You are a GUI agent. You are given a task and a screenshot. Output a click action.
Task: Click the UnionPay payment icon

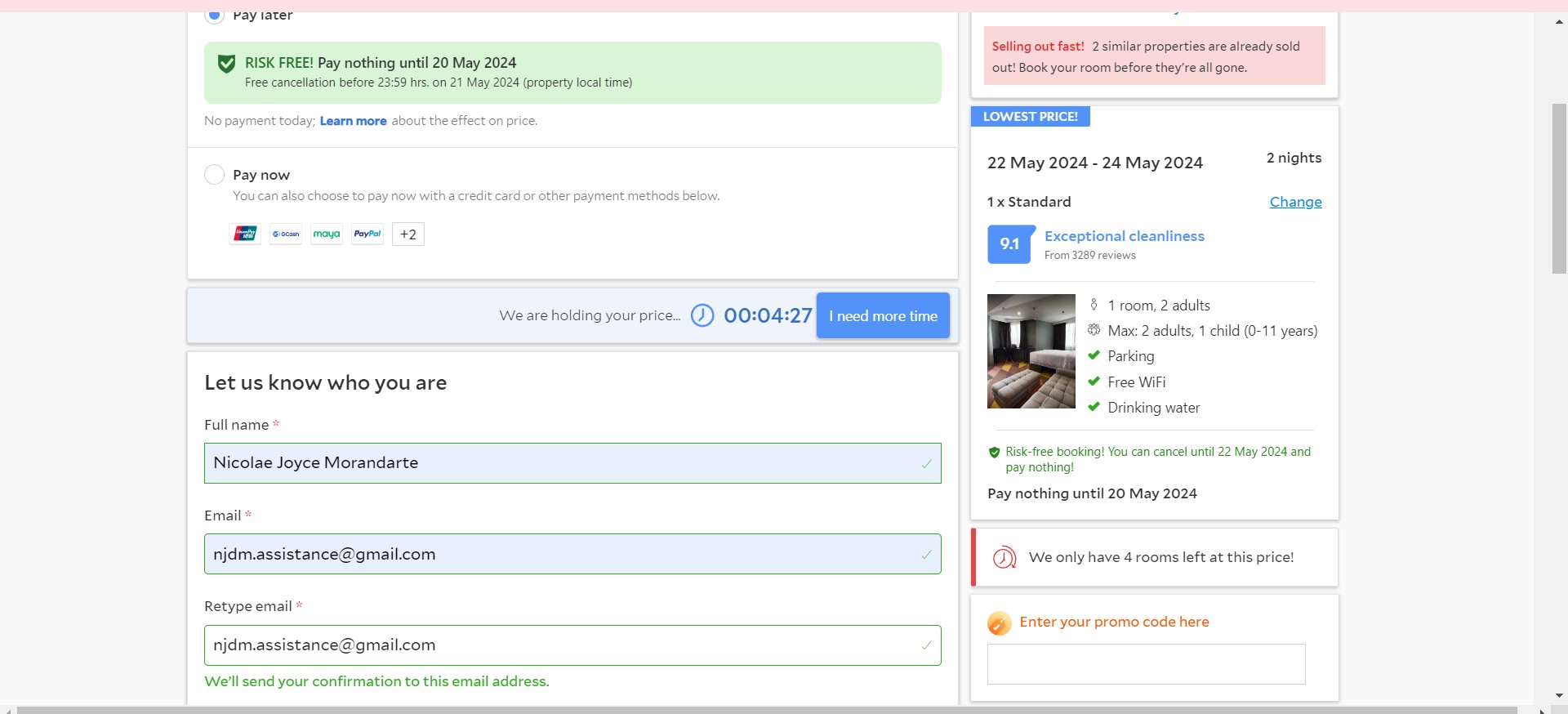pos(245,234)
